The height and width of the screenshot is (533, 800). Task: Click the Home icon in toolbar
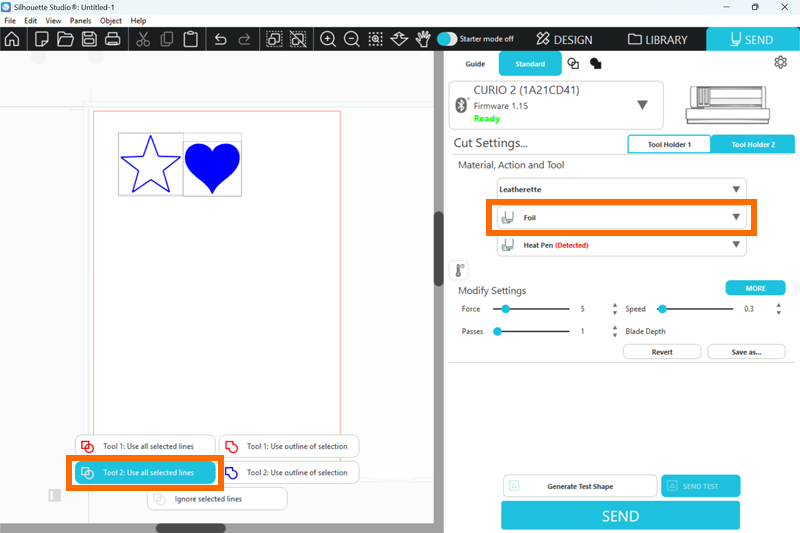pos(12,40)
